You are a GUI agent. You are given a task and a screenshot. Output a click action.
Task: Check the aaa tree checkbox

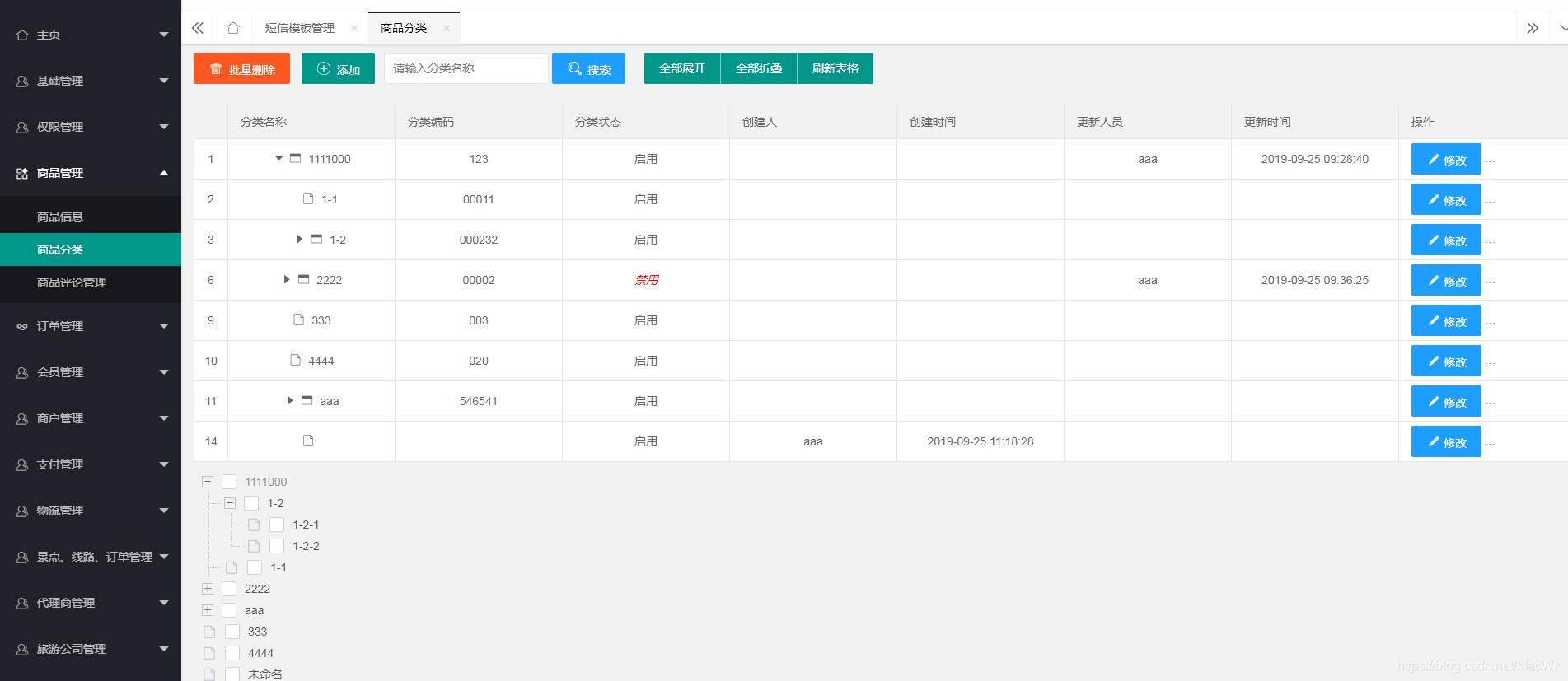pyautogui.click(x=229, y=610)
